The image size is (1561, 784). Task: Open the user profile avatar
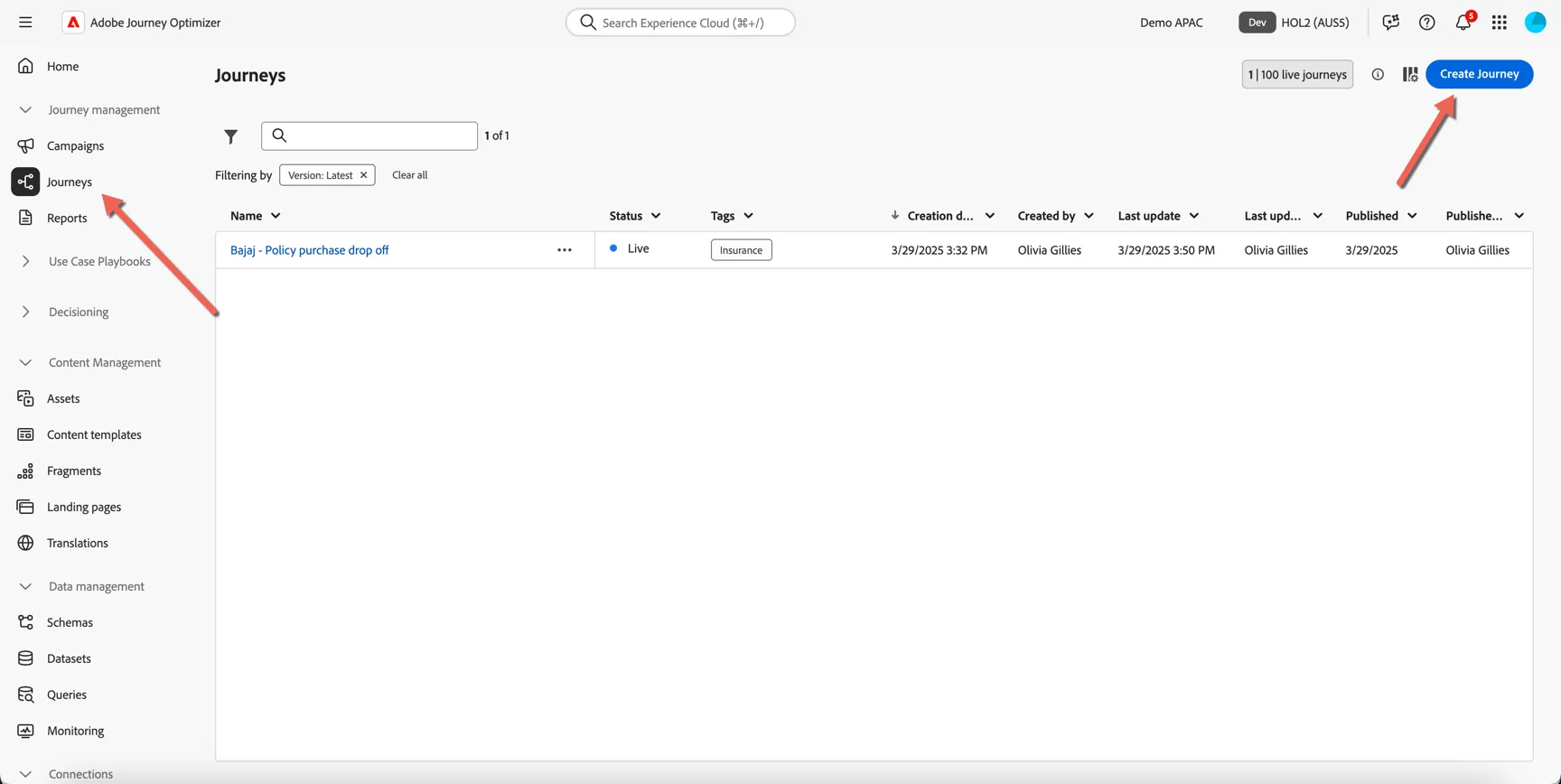pos(1536,23)
